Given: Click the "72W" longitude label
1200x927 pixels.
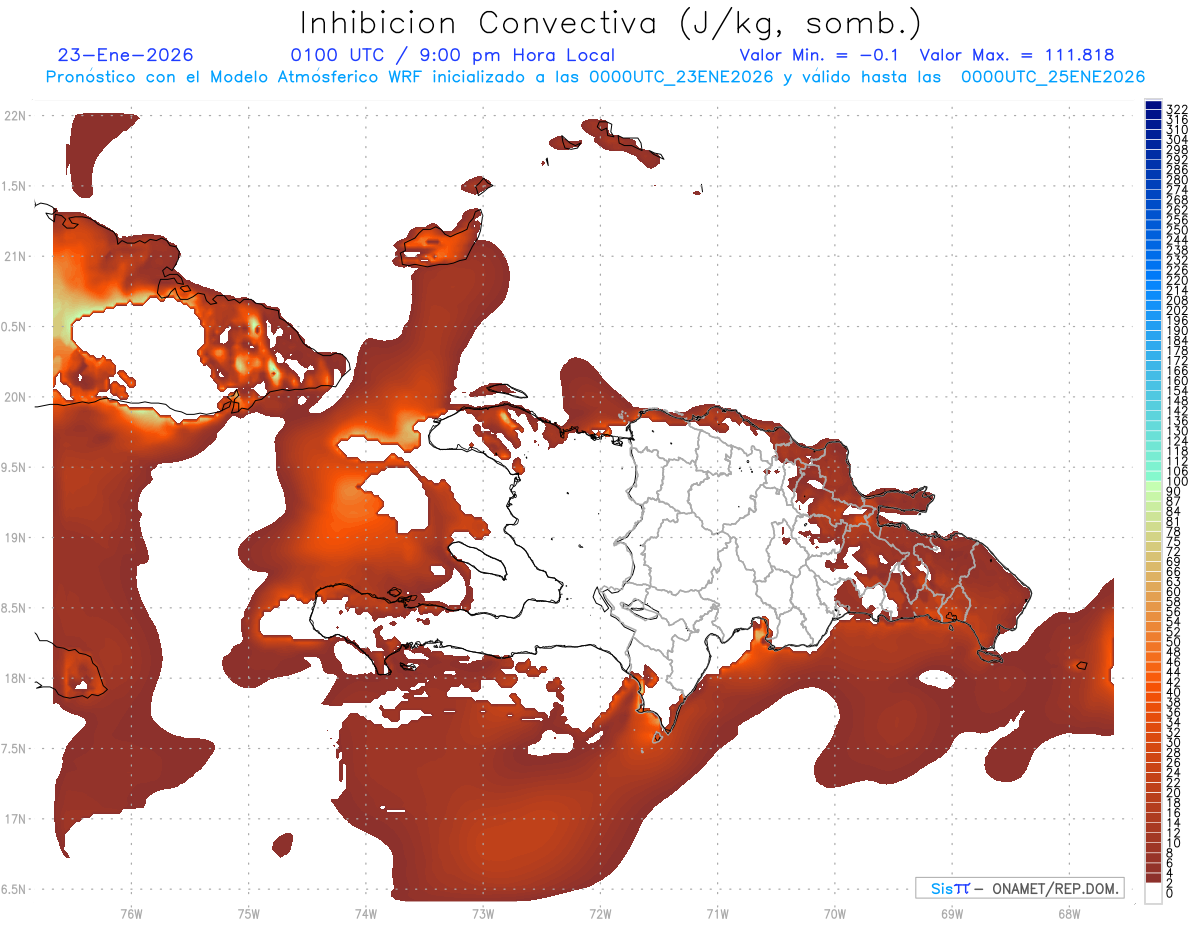Looking at the screenshot, I should [x=600, y=913].
